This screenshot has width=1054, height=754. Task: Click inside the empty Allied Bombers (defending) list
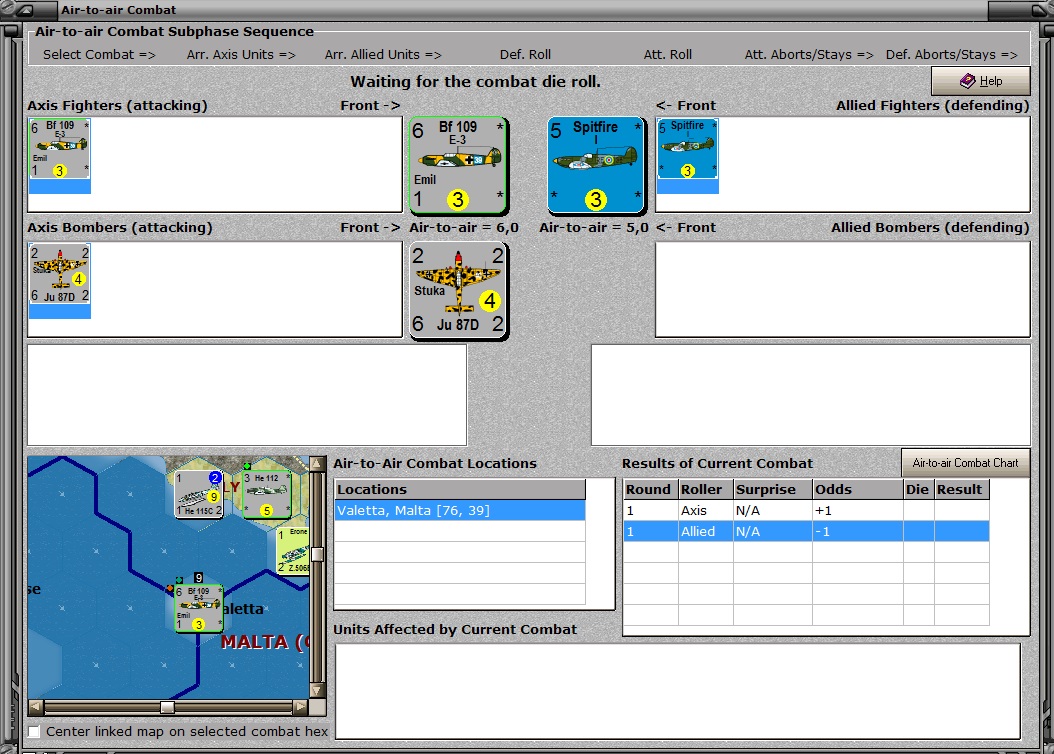(843, 289)
